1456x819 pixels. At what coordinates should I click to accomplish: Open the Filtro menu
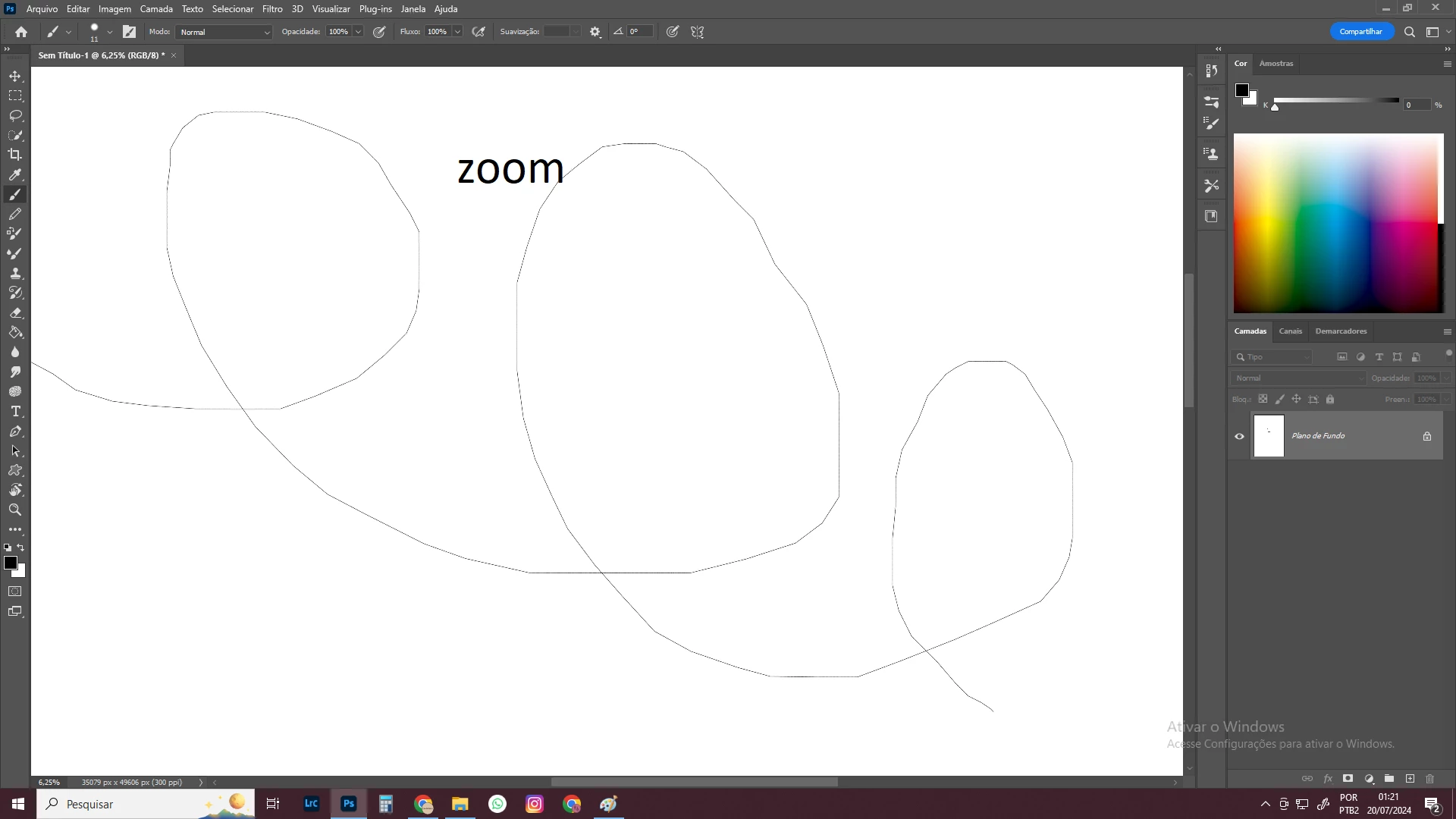[x=272, y=9]
